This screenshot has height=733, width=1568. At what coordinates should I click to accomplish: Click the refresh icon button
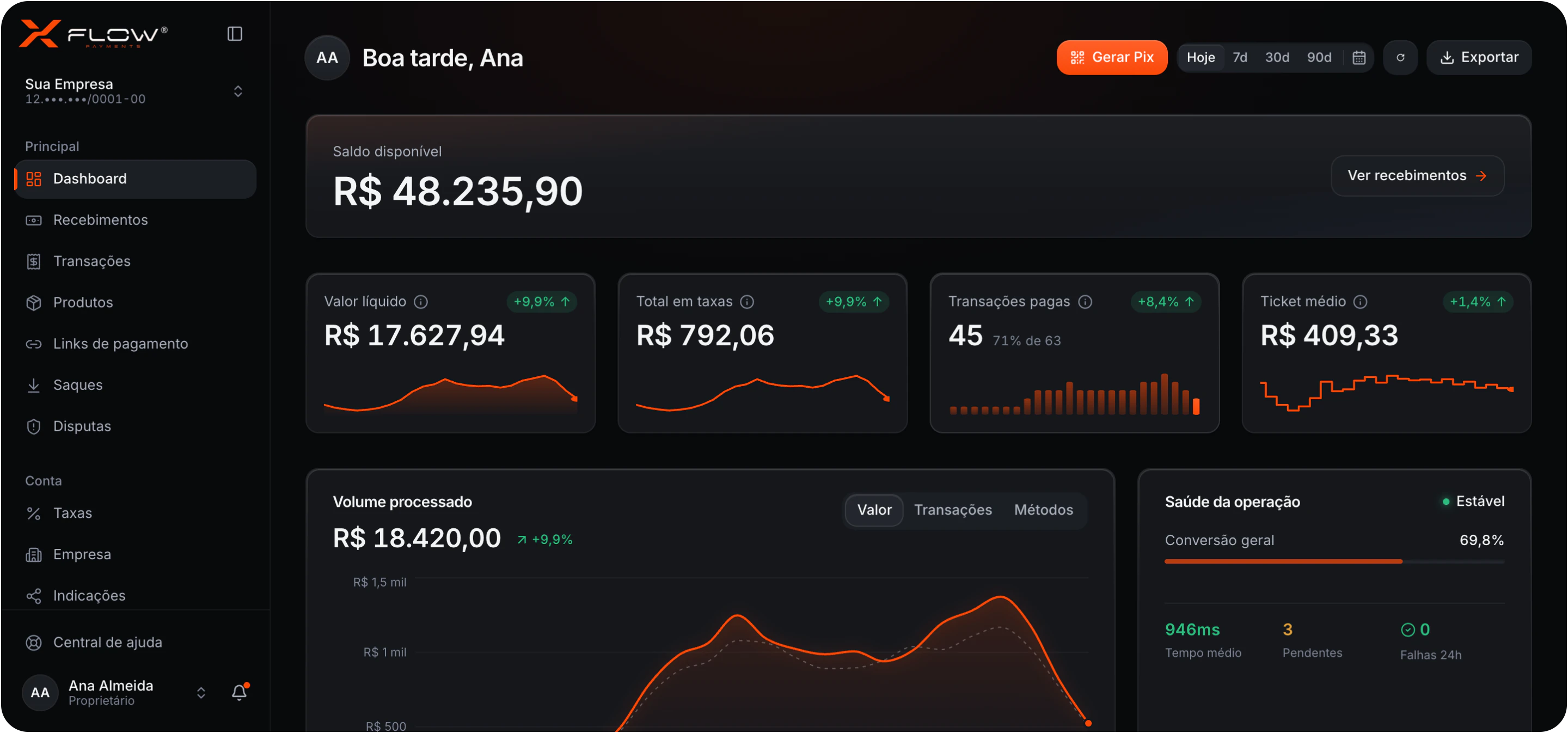tap(1401, 57)
